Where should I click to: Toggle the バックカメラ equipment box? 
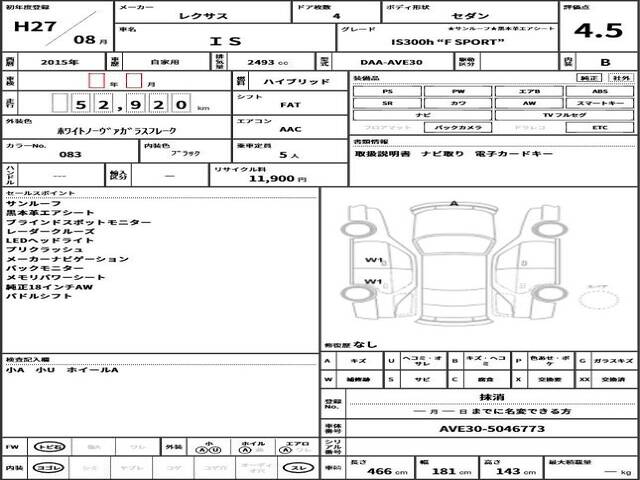pos(455,129)
